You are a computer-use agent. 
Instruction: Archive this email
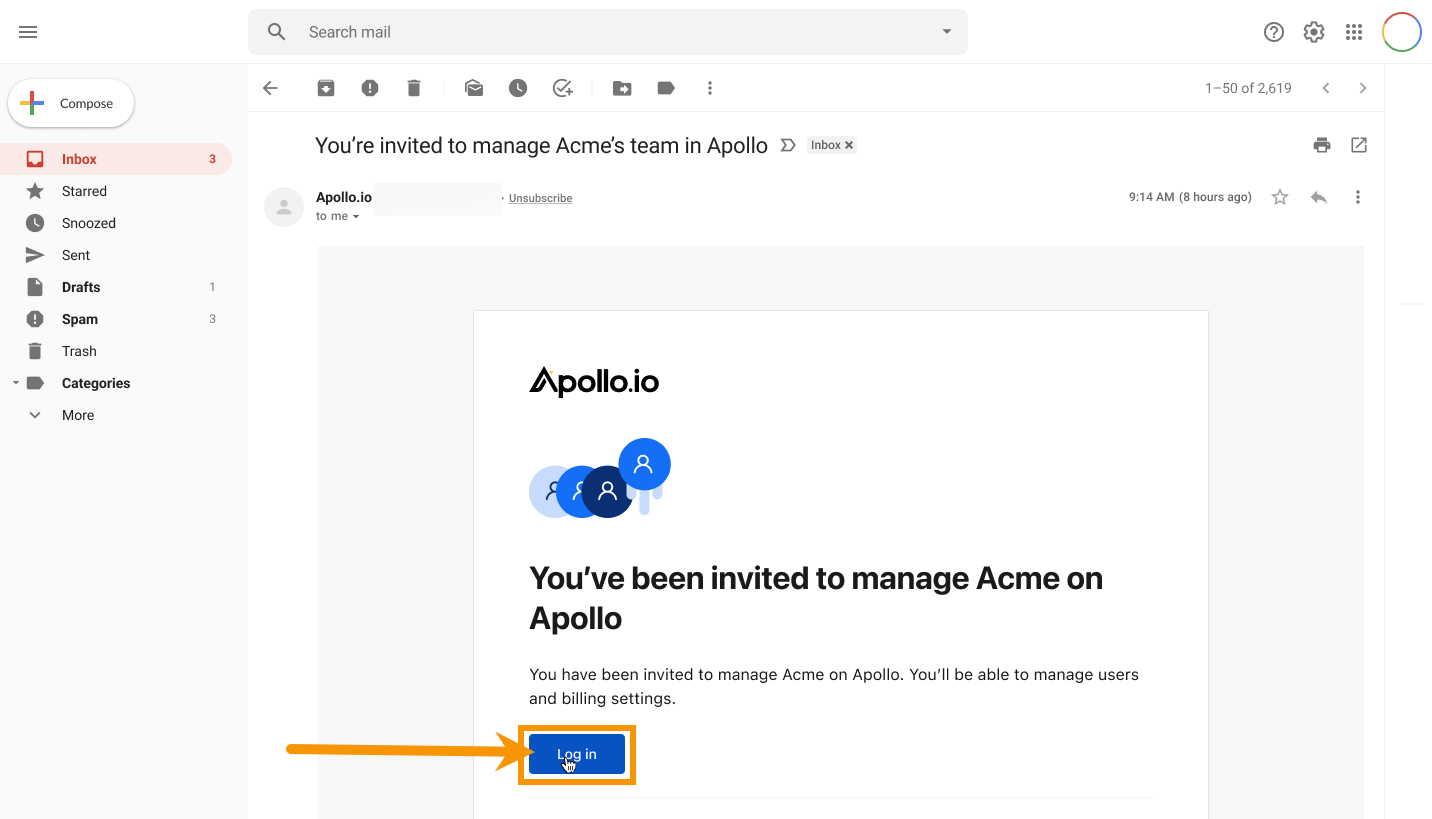tap(326, 88)
